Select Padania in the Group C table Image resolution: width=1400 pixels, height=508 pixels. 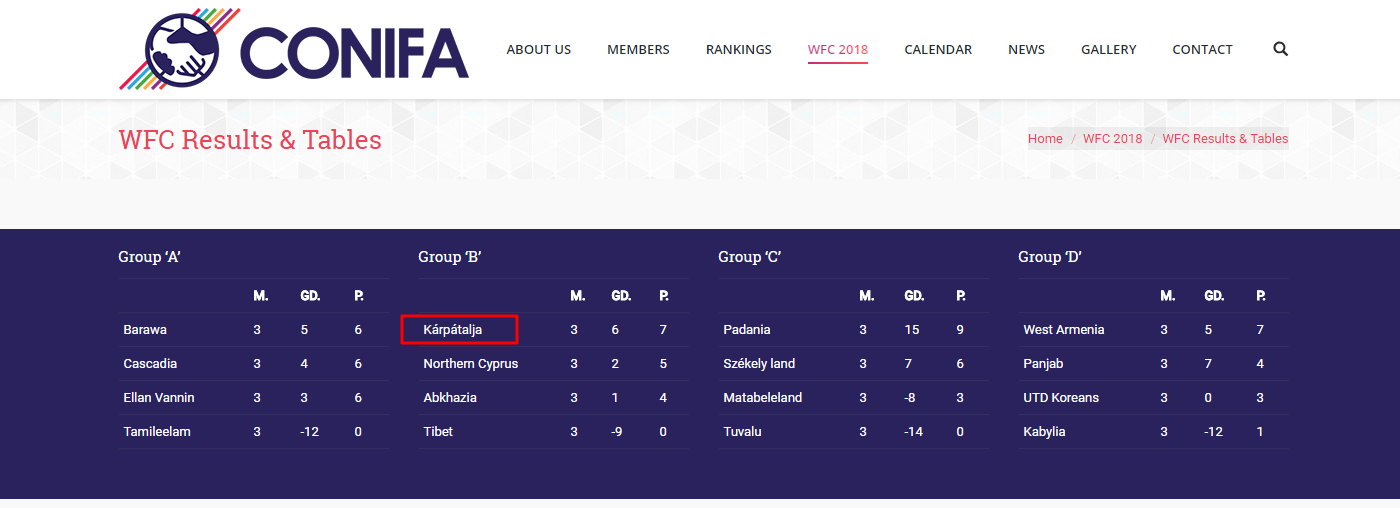[747, 330]
